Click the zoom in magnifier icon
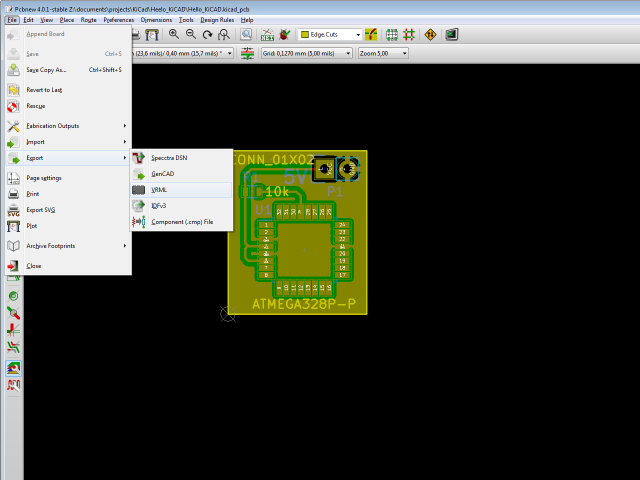This screenshot has width=640, height=480. tap(174, 34)
